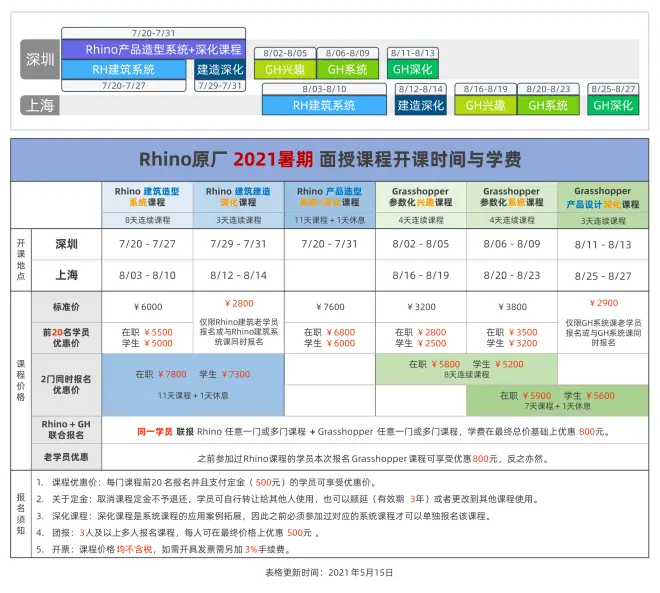Click the purple Rhino产品造型系统+深化课程 bar
Viewport: 660px width, 593px height.
[154, 50]
